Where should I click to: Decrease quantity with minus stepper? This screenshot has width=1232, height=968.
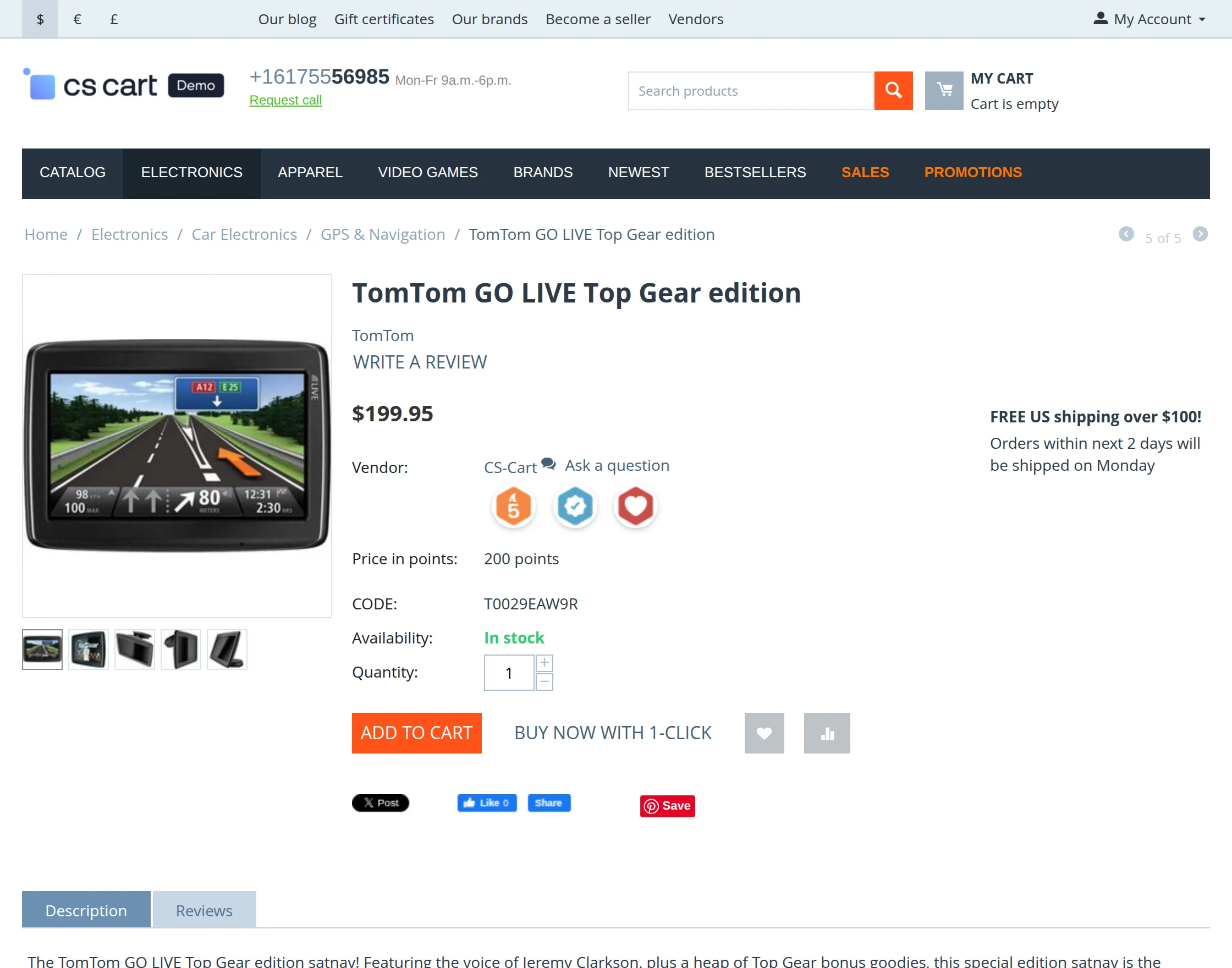(544, 682)
